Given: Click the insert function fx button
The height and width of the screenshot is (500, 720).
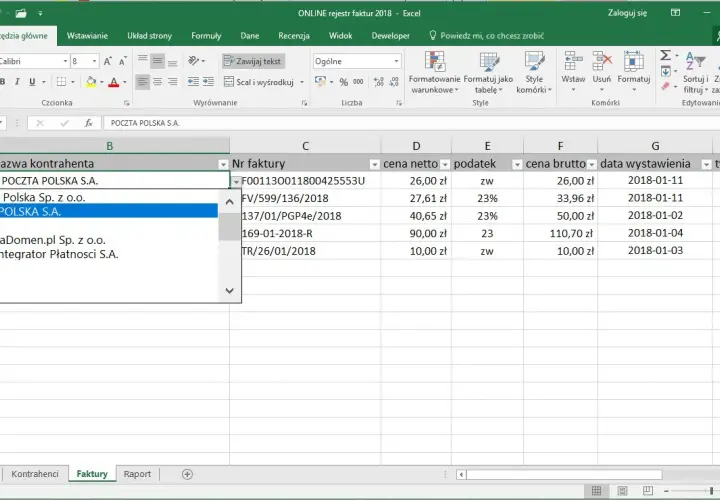Looking at the screenshot, I should (89, 123).
